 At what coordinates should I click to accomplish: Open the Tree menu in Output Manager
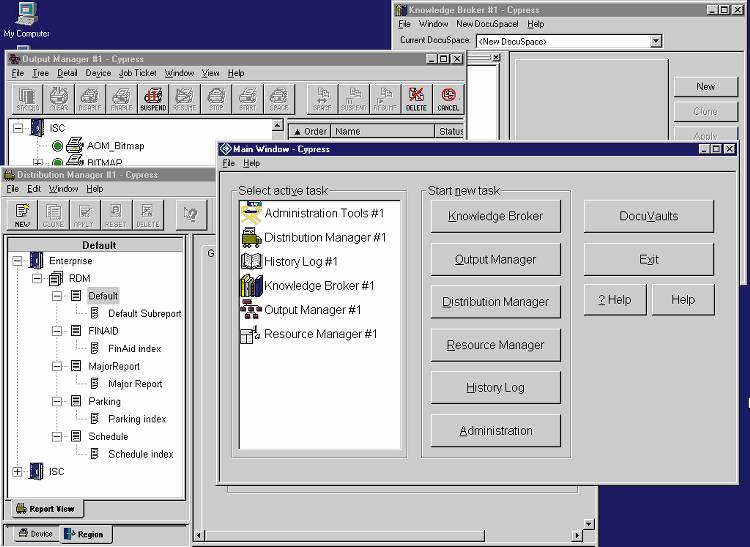tap(41, 73)
